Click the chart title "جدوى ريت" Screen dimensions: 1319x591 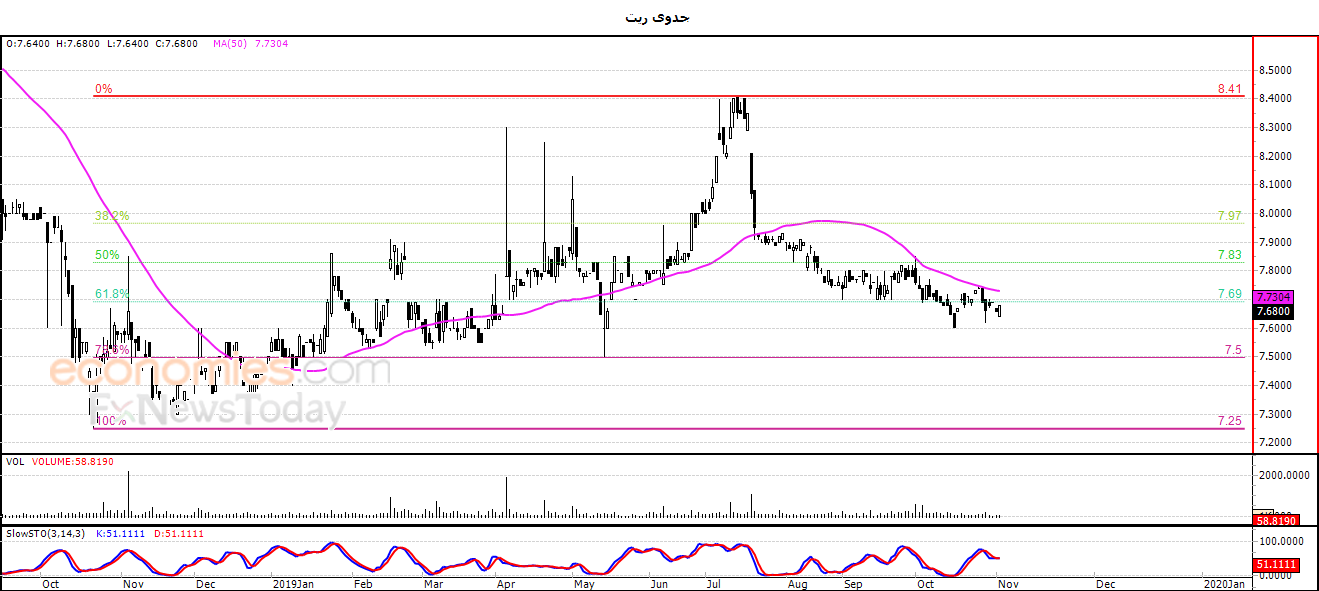click(657, 17)
